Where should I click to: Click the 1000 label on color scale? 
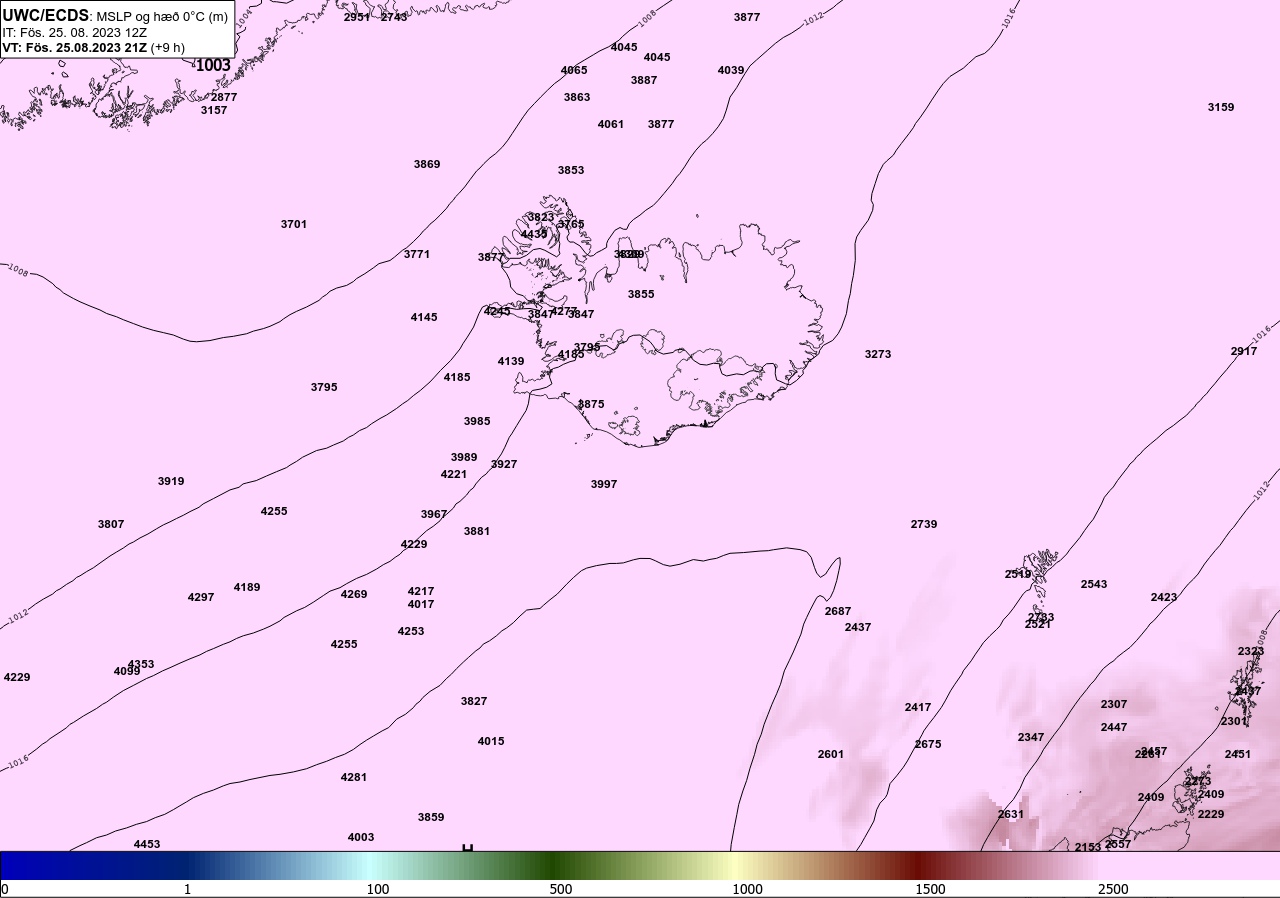pos(747,889)
